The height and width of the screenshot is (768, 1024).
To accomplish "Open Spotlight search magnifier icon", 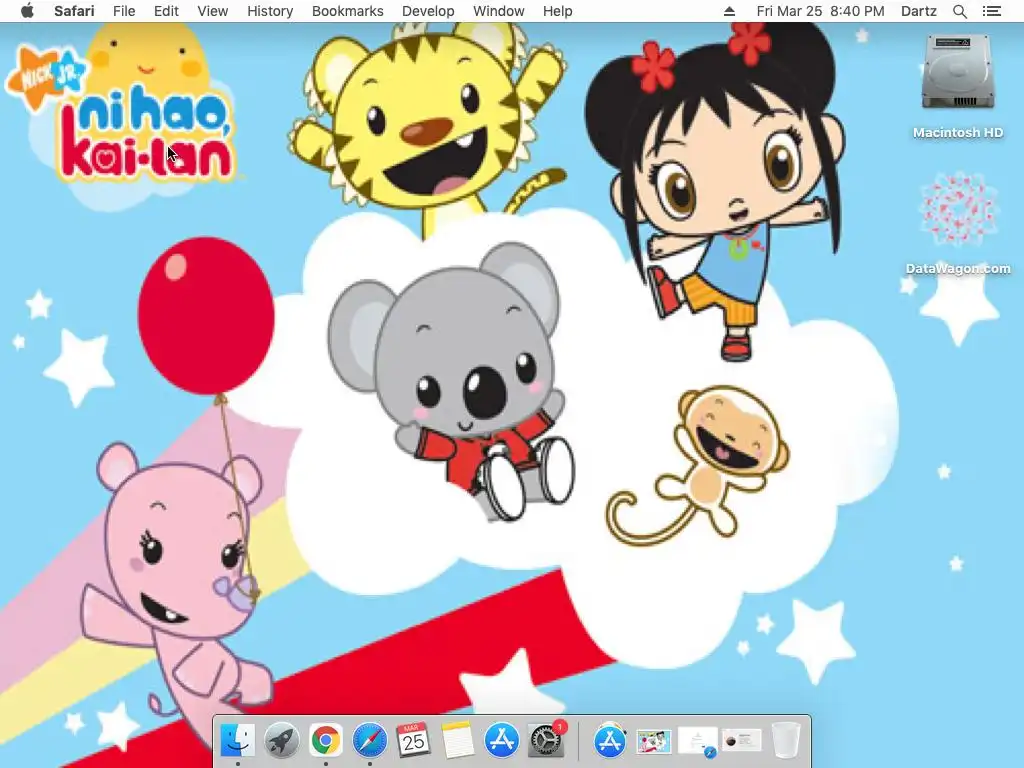I will [x=959, y=11].
